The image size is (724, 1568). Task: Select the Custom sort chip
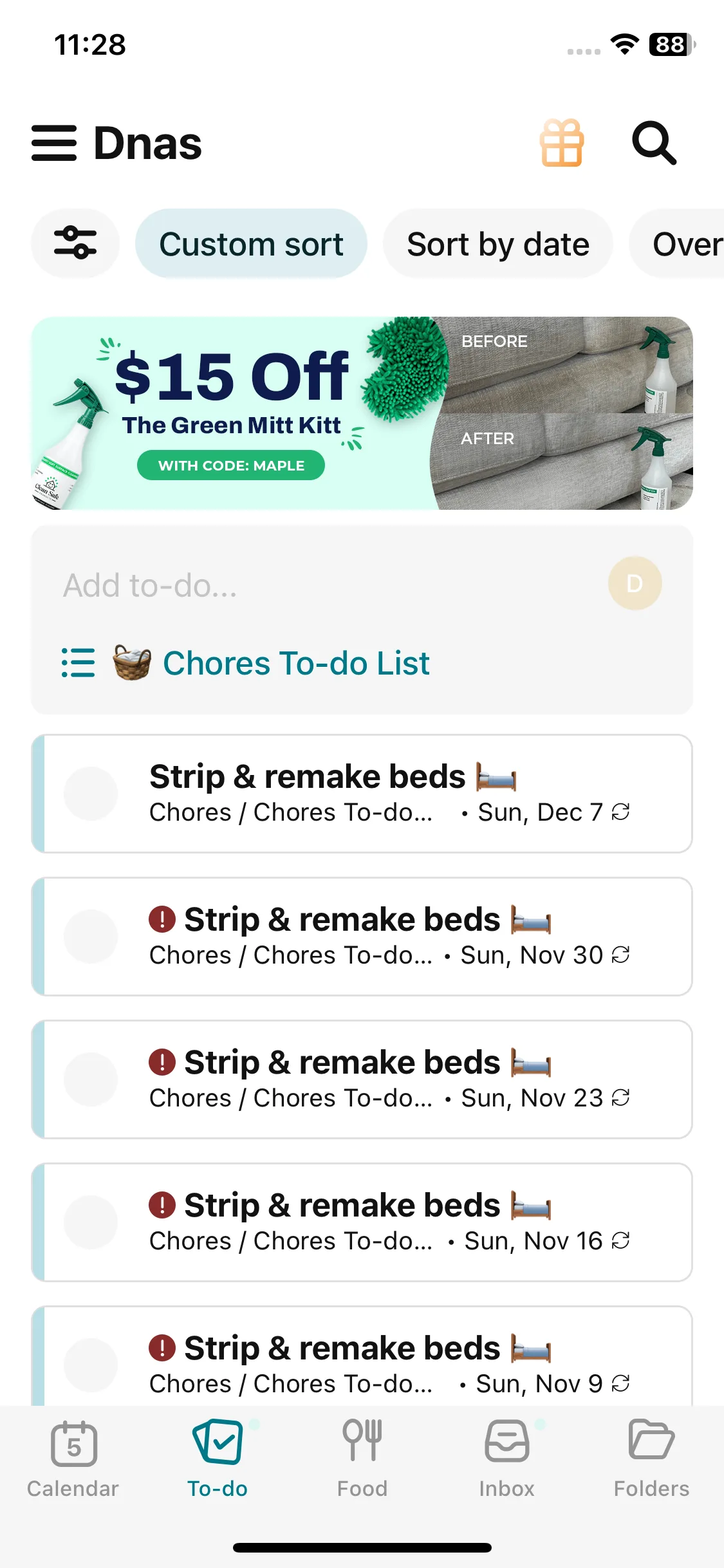pos(251,244)
